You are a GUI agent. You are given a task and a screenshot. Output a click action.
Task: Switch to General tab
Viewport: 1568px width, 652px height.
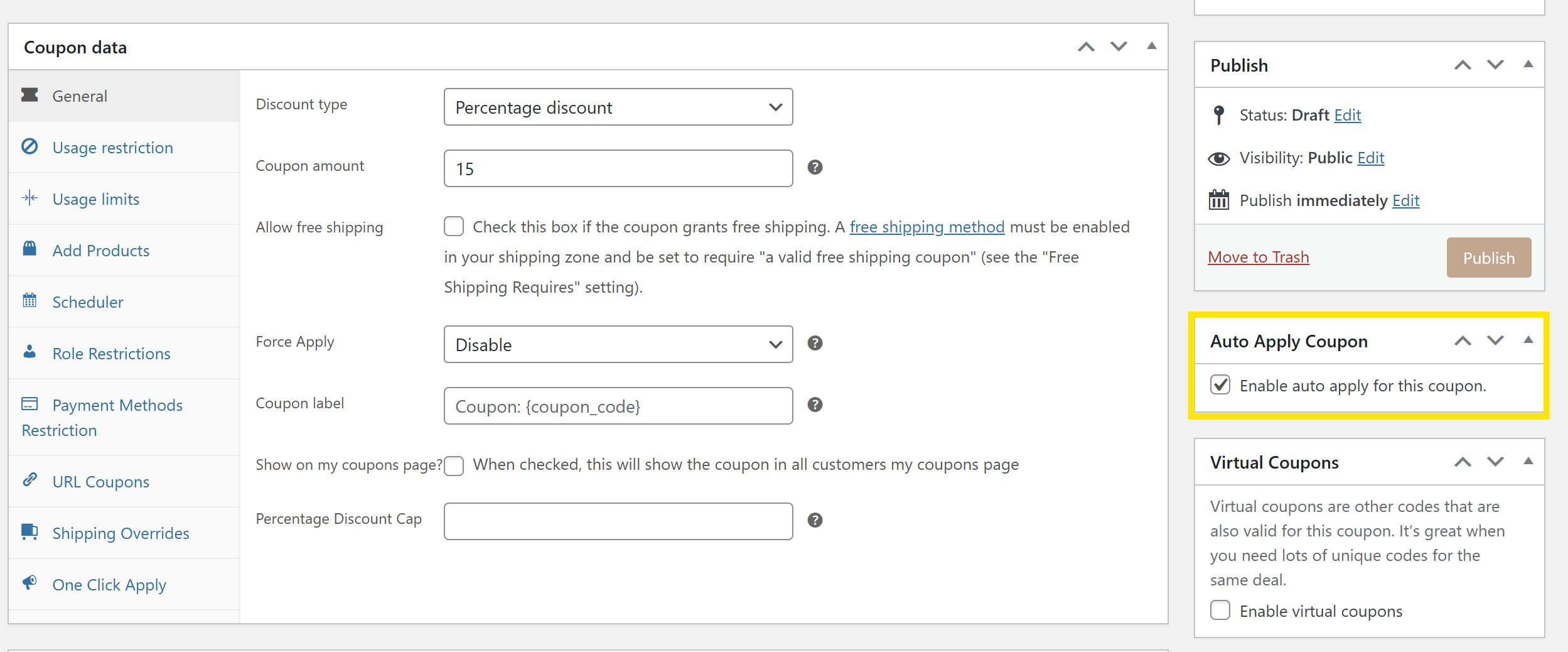click(x=124, y=95)
